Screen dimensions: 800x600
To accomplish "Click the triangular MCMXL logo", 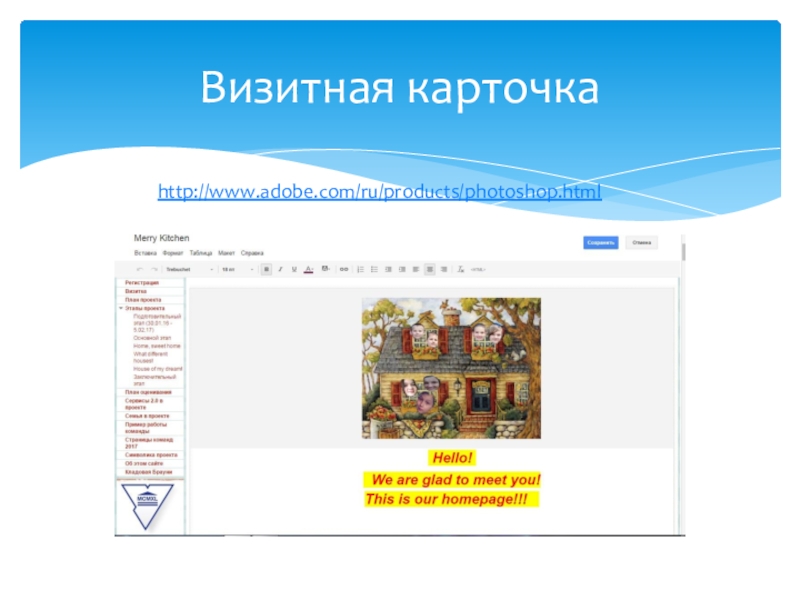I will [x=147, y=506].
